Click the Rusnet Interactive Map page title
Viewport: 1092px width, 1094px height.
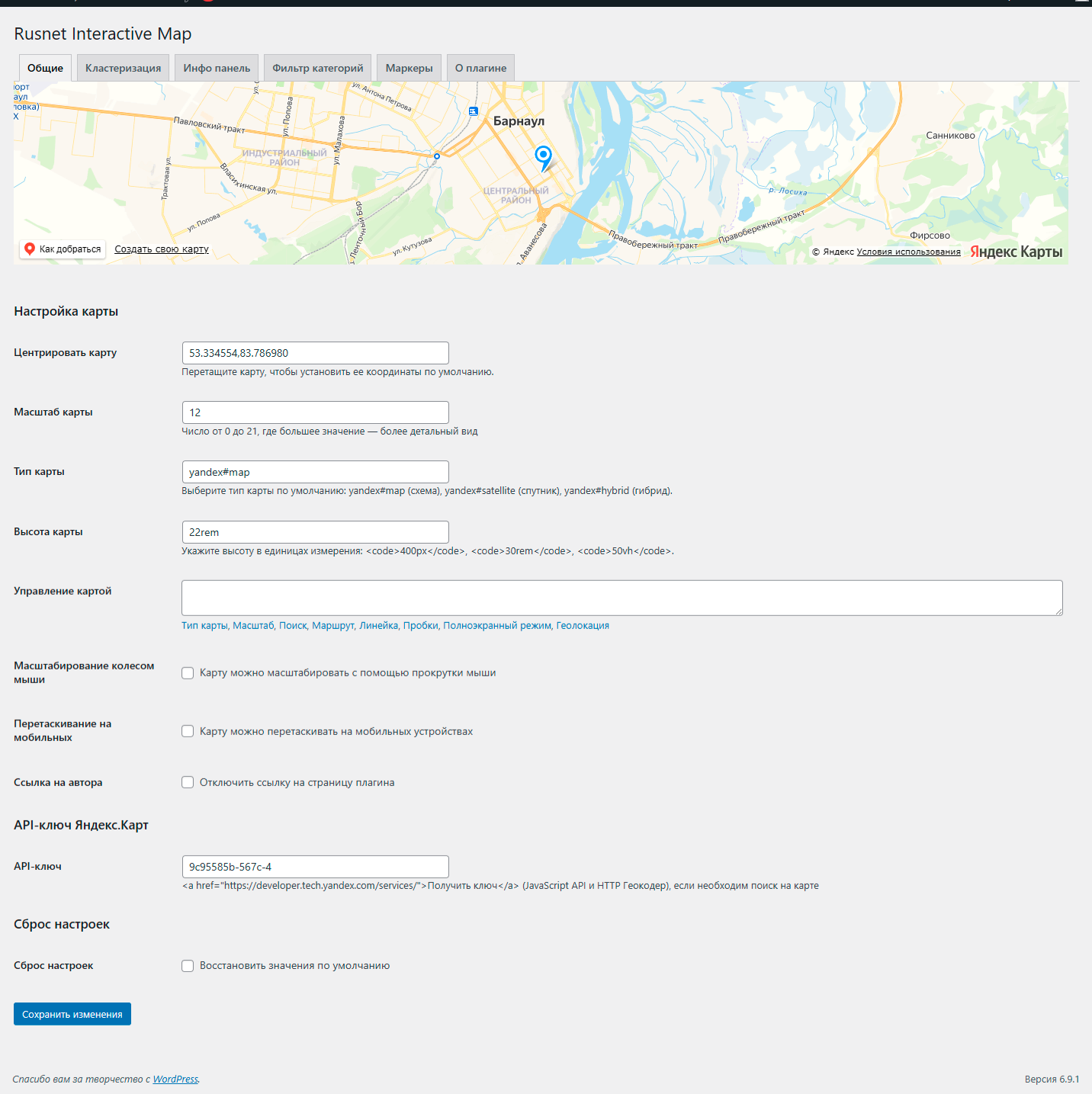(103, 34)
